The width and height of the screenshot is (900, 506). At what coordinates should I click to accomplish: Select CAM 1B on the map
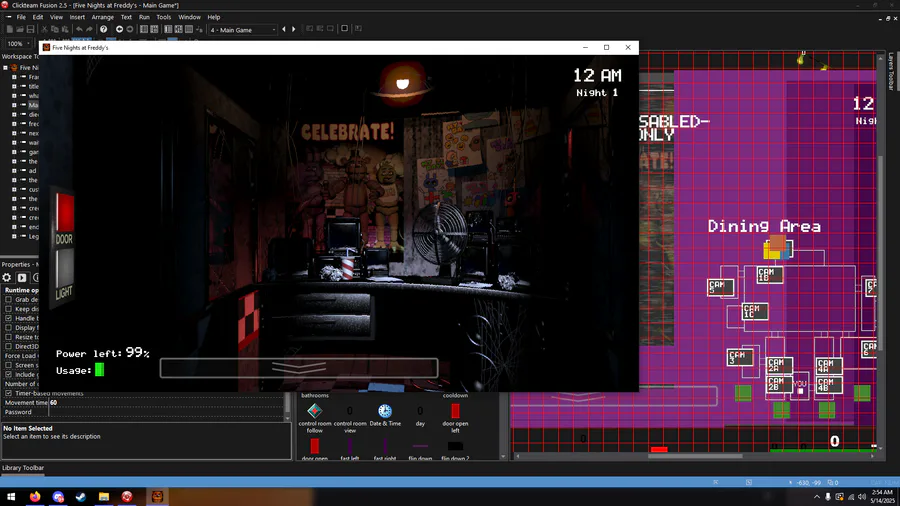pos(770,275)
